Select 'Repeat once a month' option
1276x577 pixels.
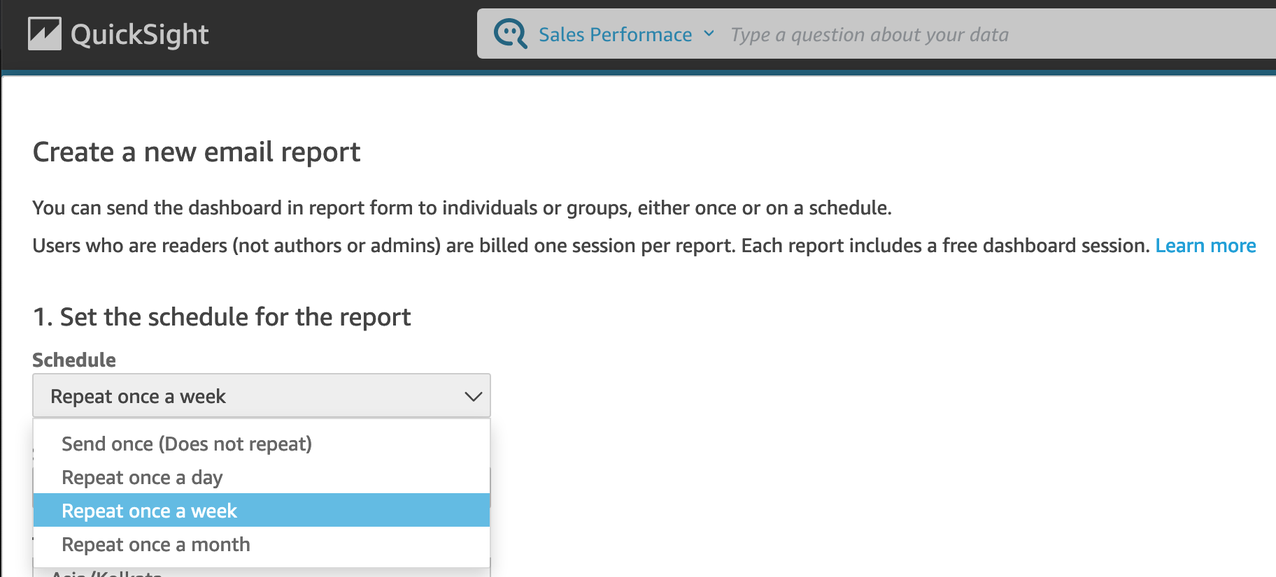pyautogui.click(x=156, y=545)
